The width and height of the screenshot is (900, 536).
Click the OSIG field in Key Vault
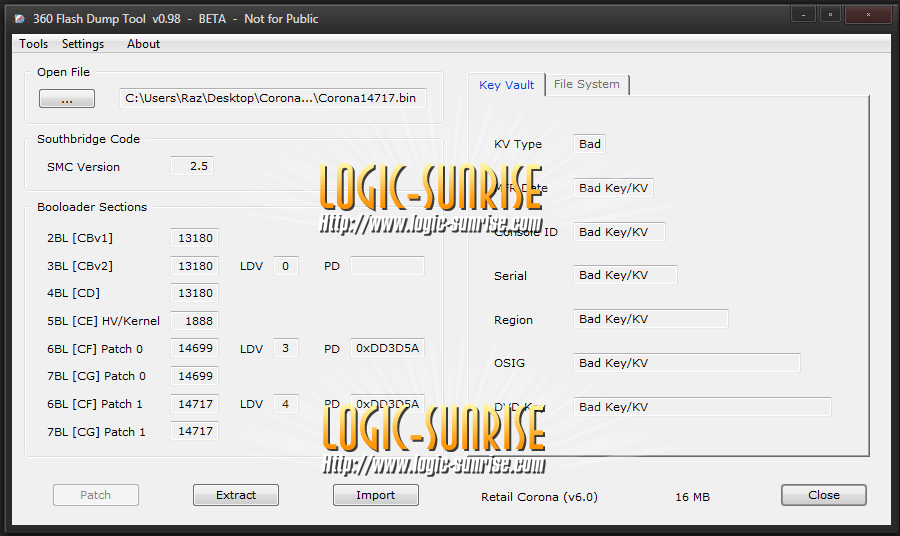(x=686, y=363)
